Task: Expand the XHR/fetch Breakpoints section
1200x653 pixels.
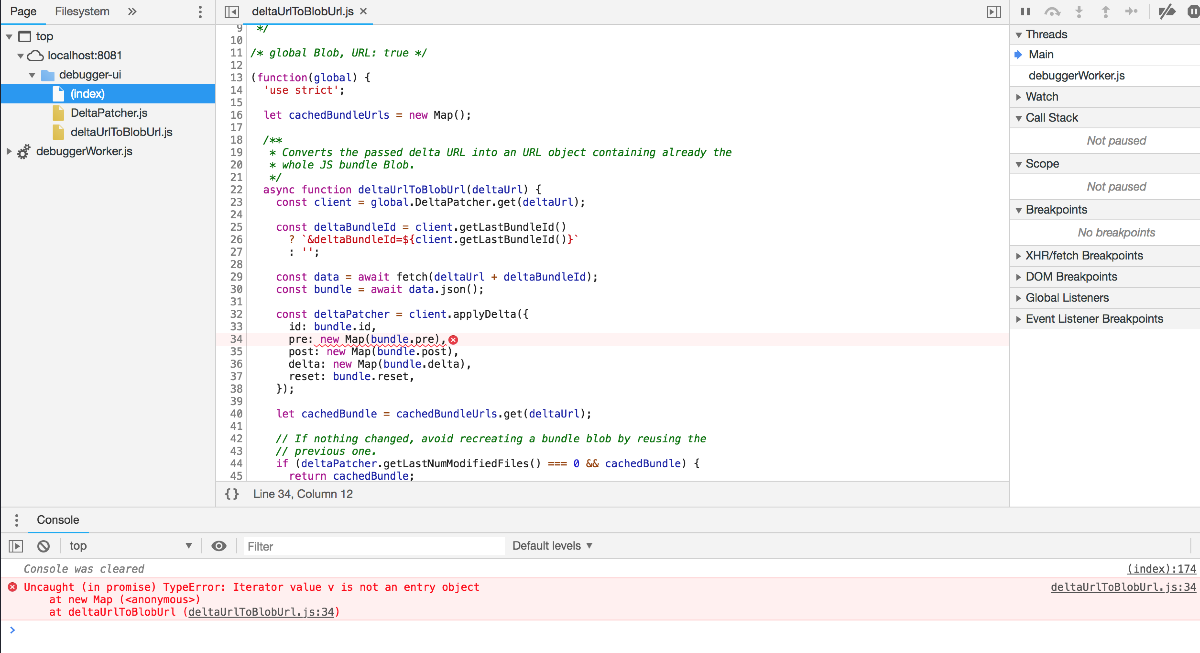Action: coord(1084,256)
